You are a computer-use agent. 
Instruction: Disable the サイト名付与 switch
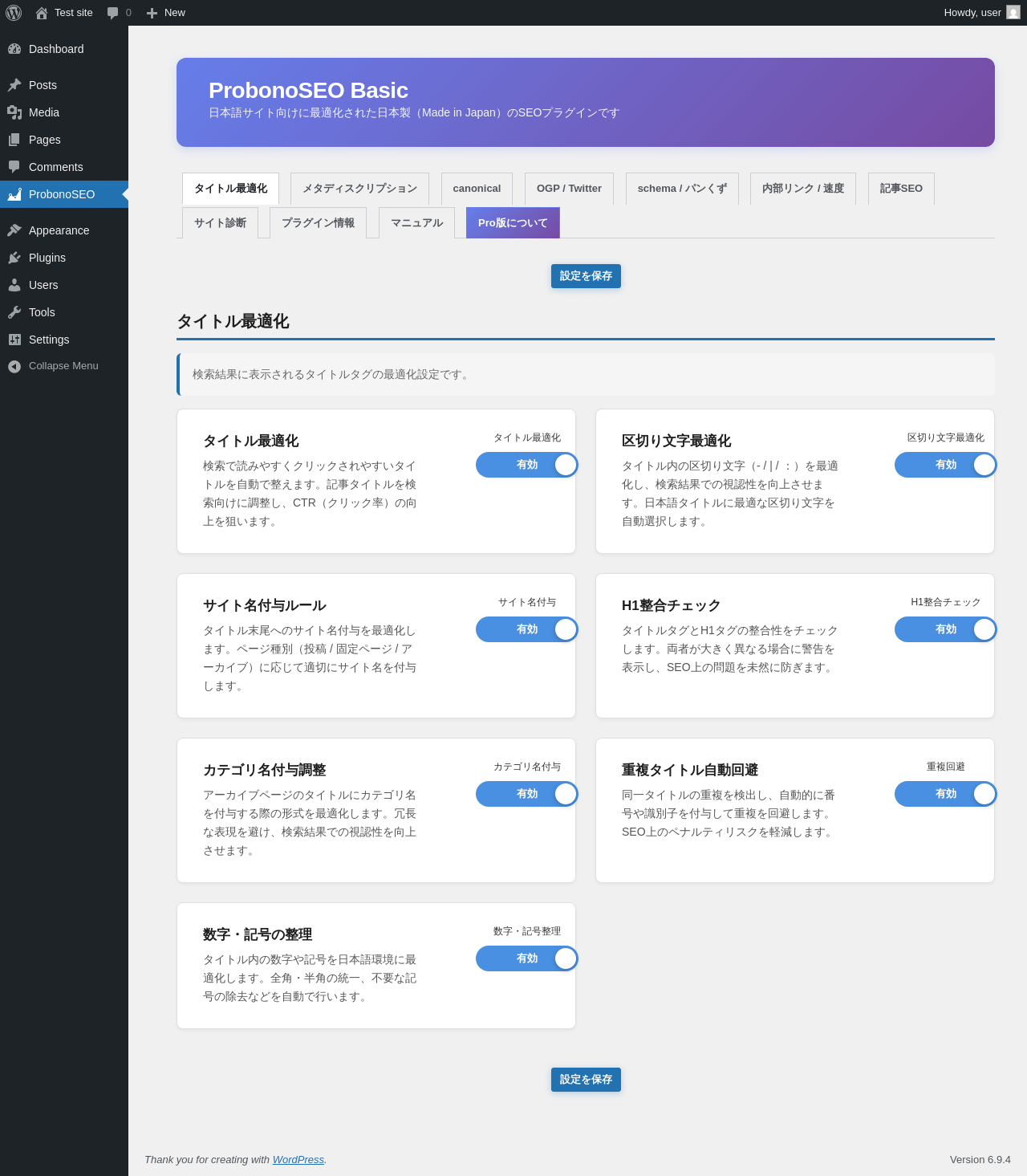click(x=527, y=629)
